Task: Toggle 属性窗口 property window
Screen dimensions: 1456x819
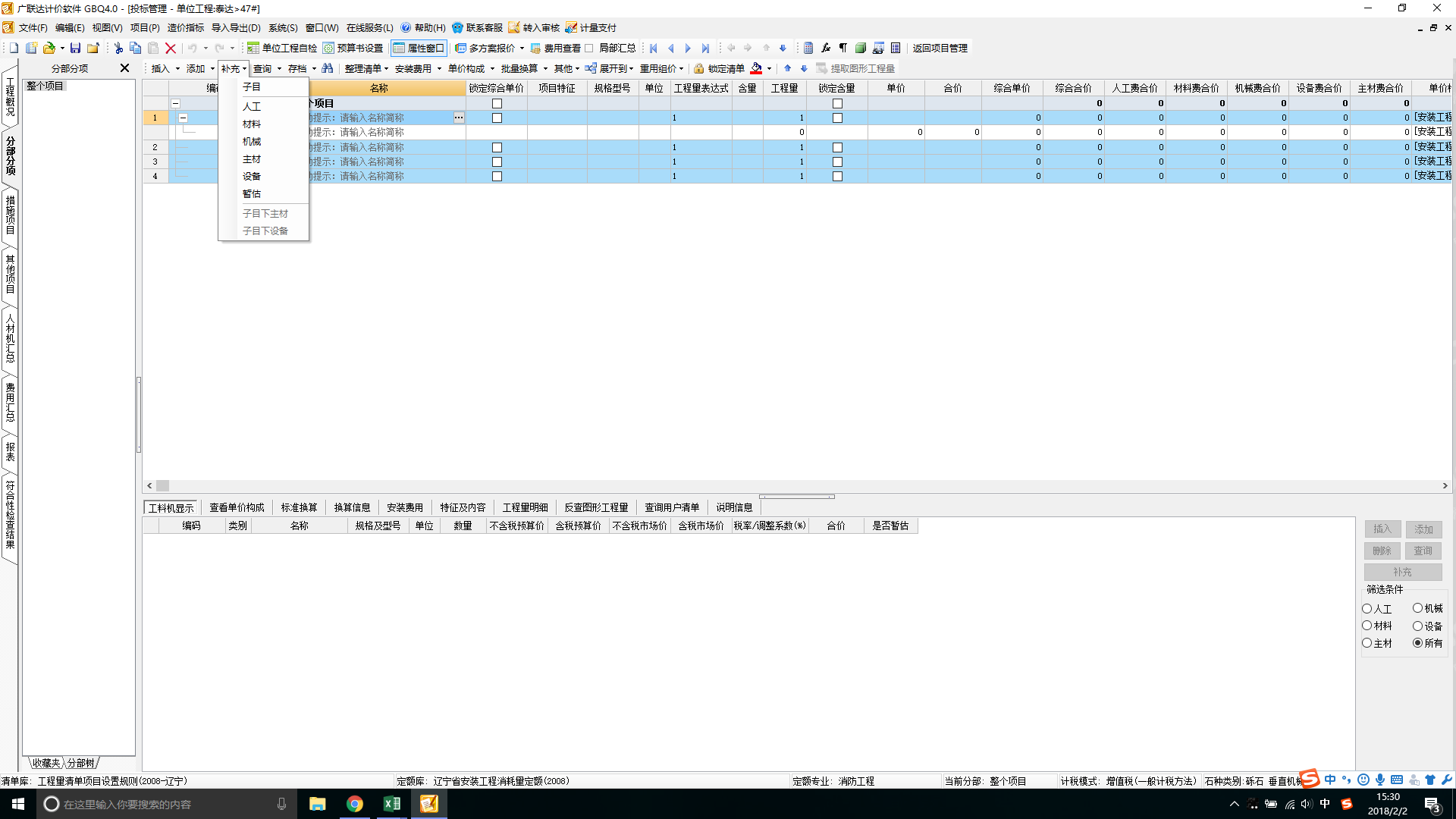Action: (x=419, y=48)
